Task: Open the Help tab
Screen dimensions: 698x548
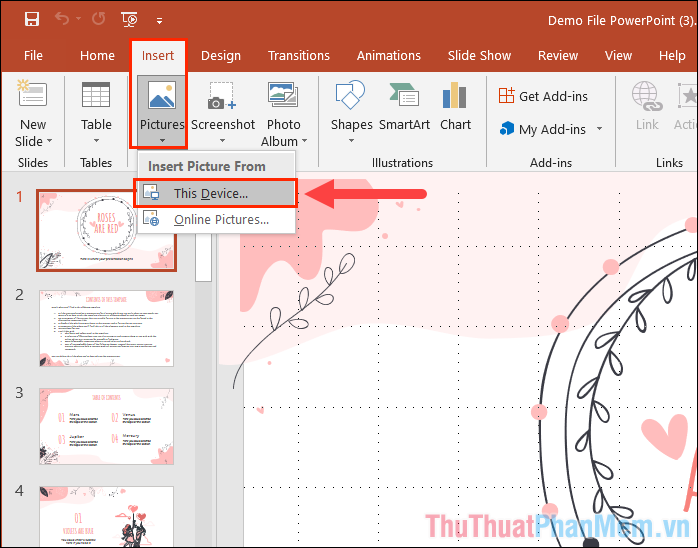Action: coord(672,55)
